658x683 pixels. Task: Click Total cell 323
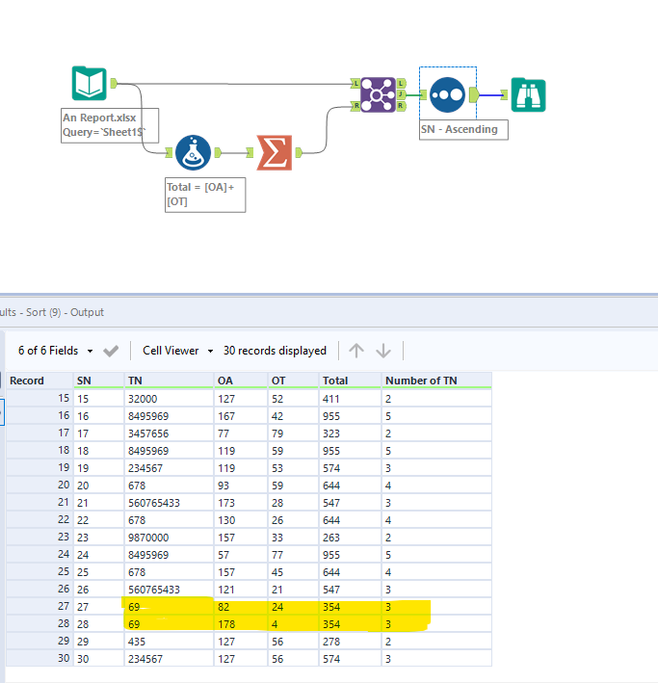click(350, 433)
